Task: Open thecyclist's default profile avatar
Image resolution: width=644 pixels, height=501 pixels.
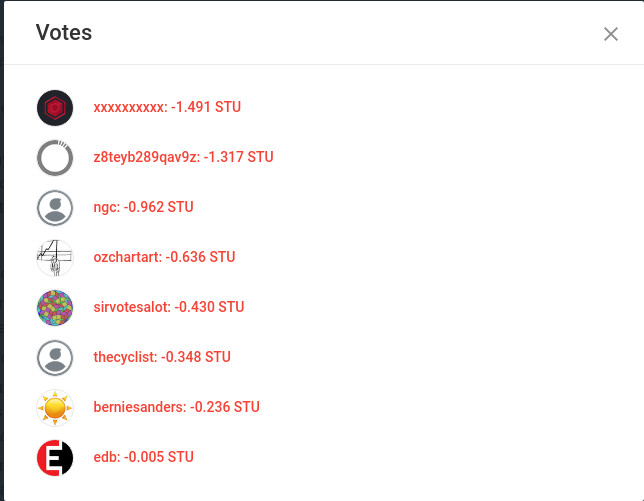Action: [55, 358]
